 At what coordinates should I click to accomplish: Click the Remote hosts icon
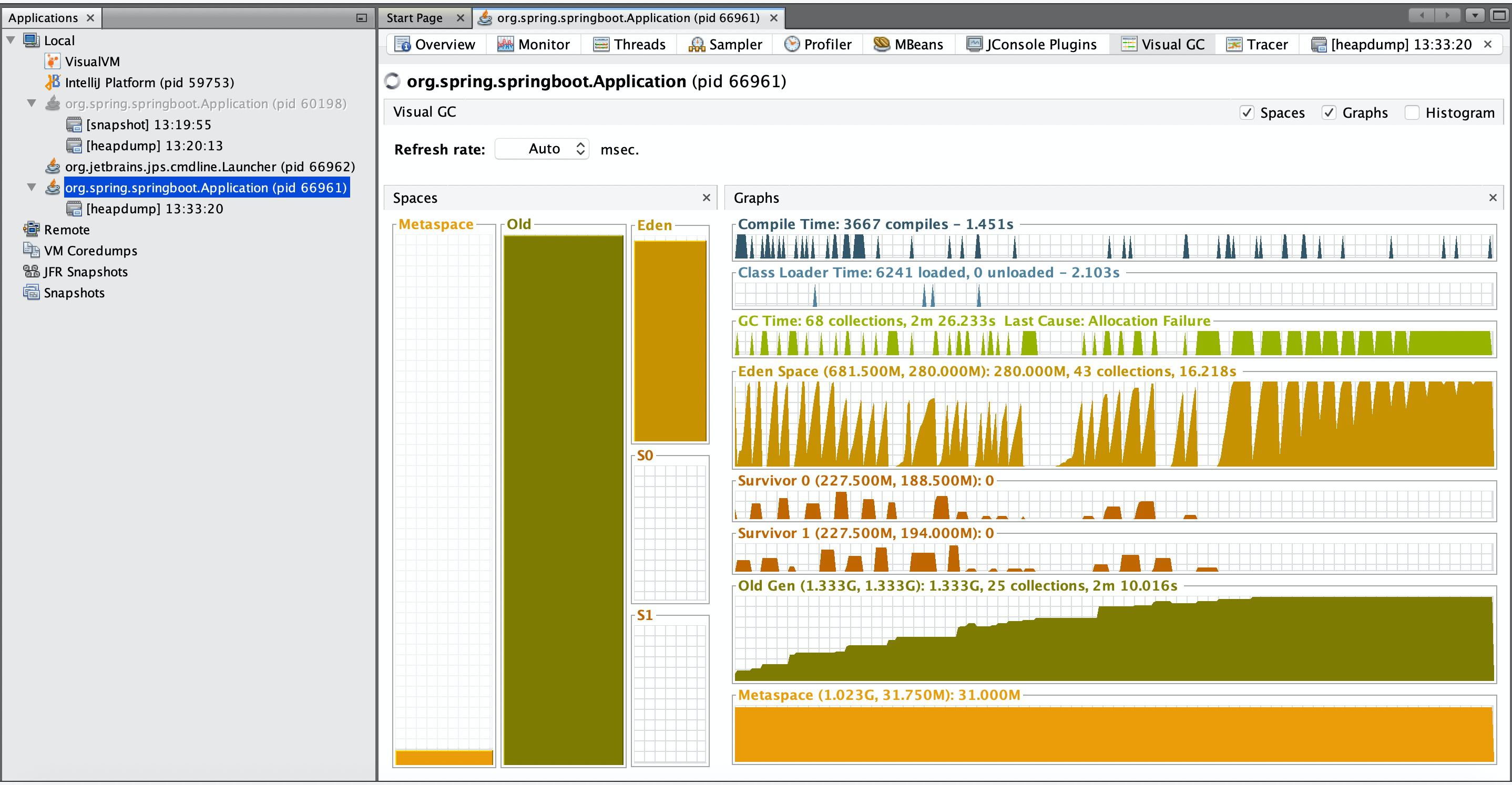click(x=31, y=230)
